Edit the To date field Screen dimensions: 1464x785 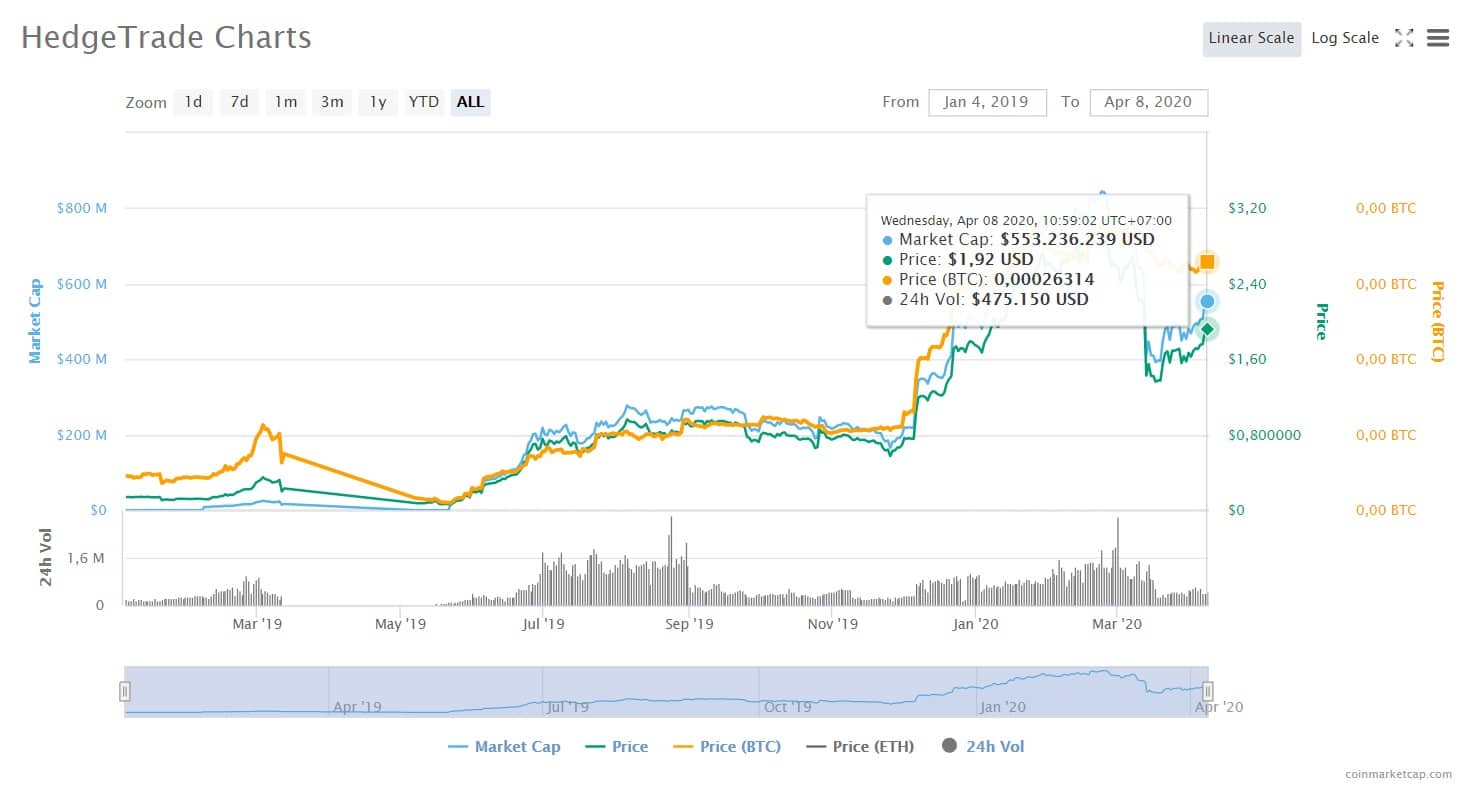point(1148,102)
